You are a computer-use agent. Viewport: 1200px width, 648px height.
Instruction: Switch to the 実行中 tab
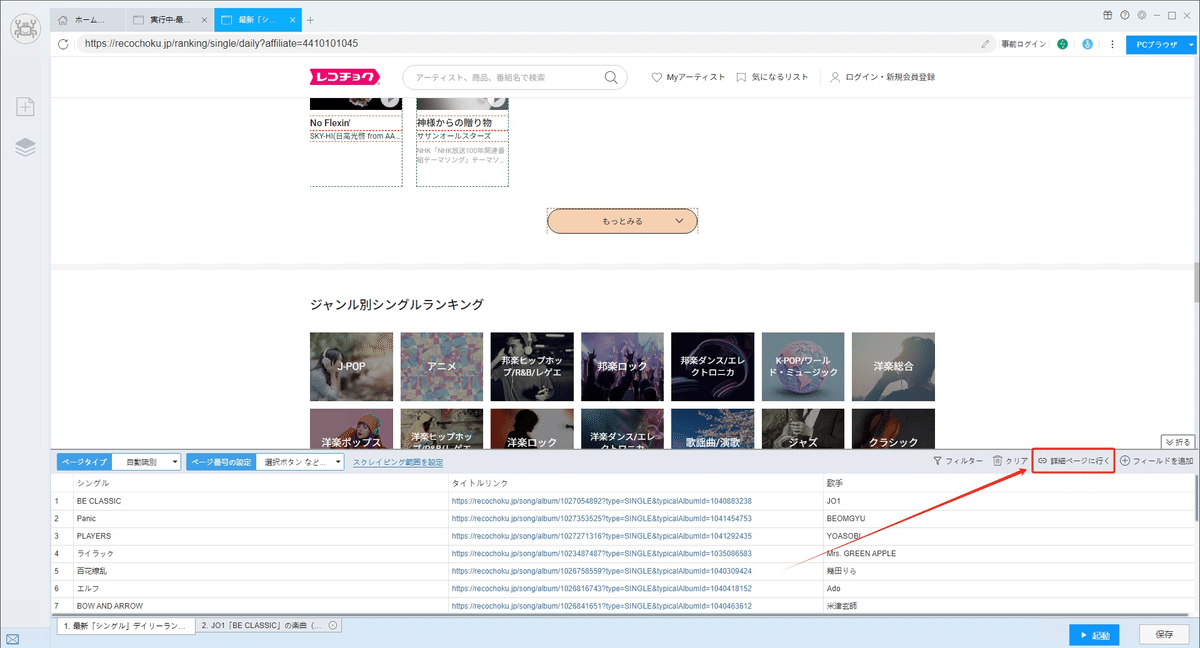pyautogui.click(x=170, y=20)
